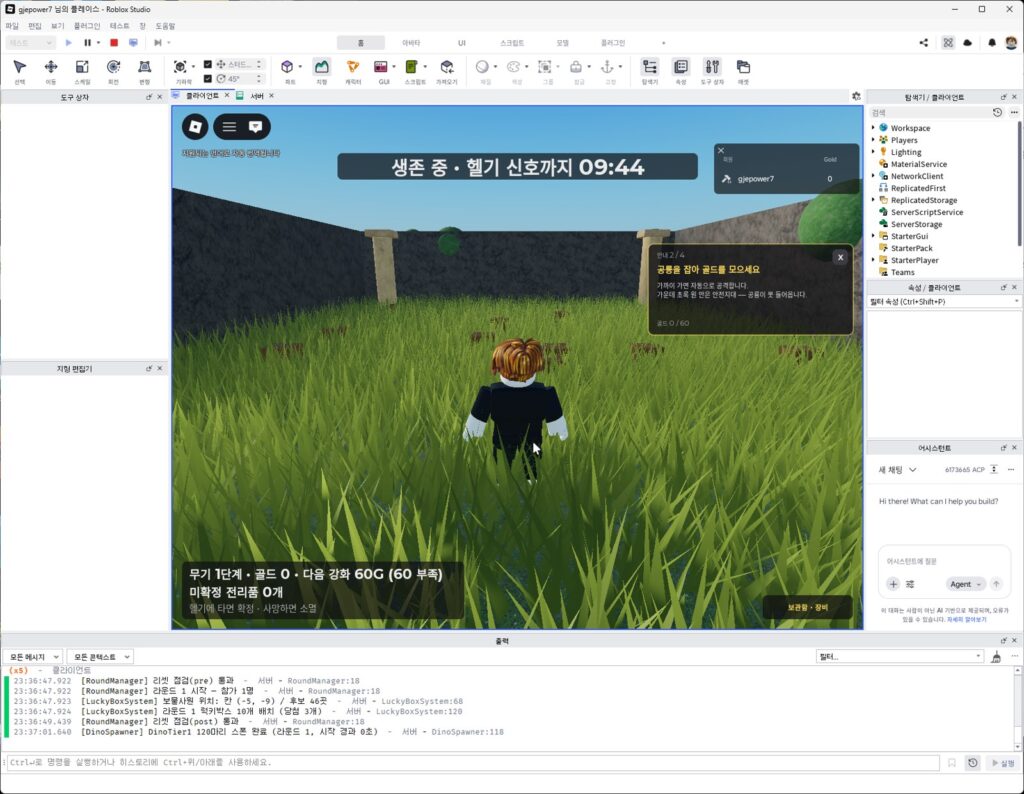Image resolution: width=1024 pixels, height=794 pixels.
Task: Click the 보관함 · 장비 in-game button
Action: (808, 607)
